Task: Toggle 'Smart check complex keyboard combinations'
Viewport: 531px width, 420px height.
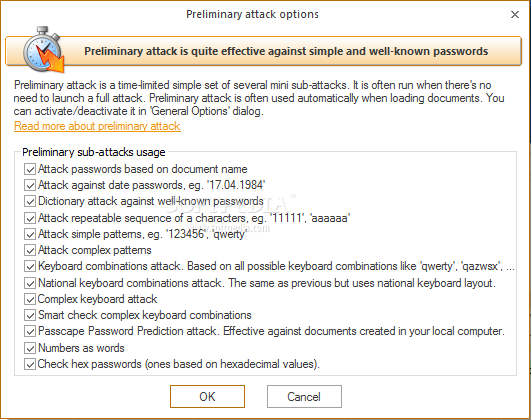Action: (x=30, y=316)
